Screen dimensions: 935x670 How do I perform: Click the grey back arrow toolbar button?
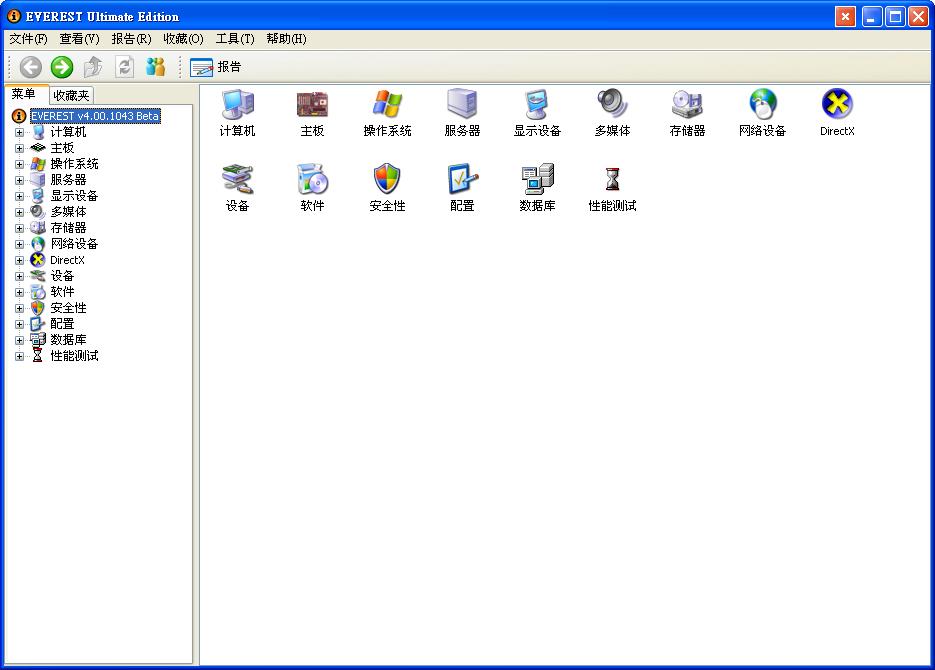point(30,67)
